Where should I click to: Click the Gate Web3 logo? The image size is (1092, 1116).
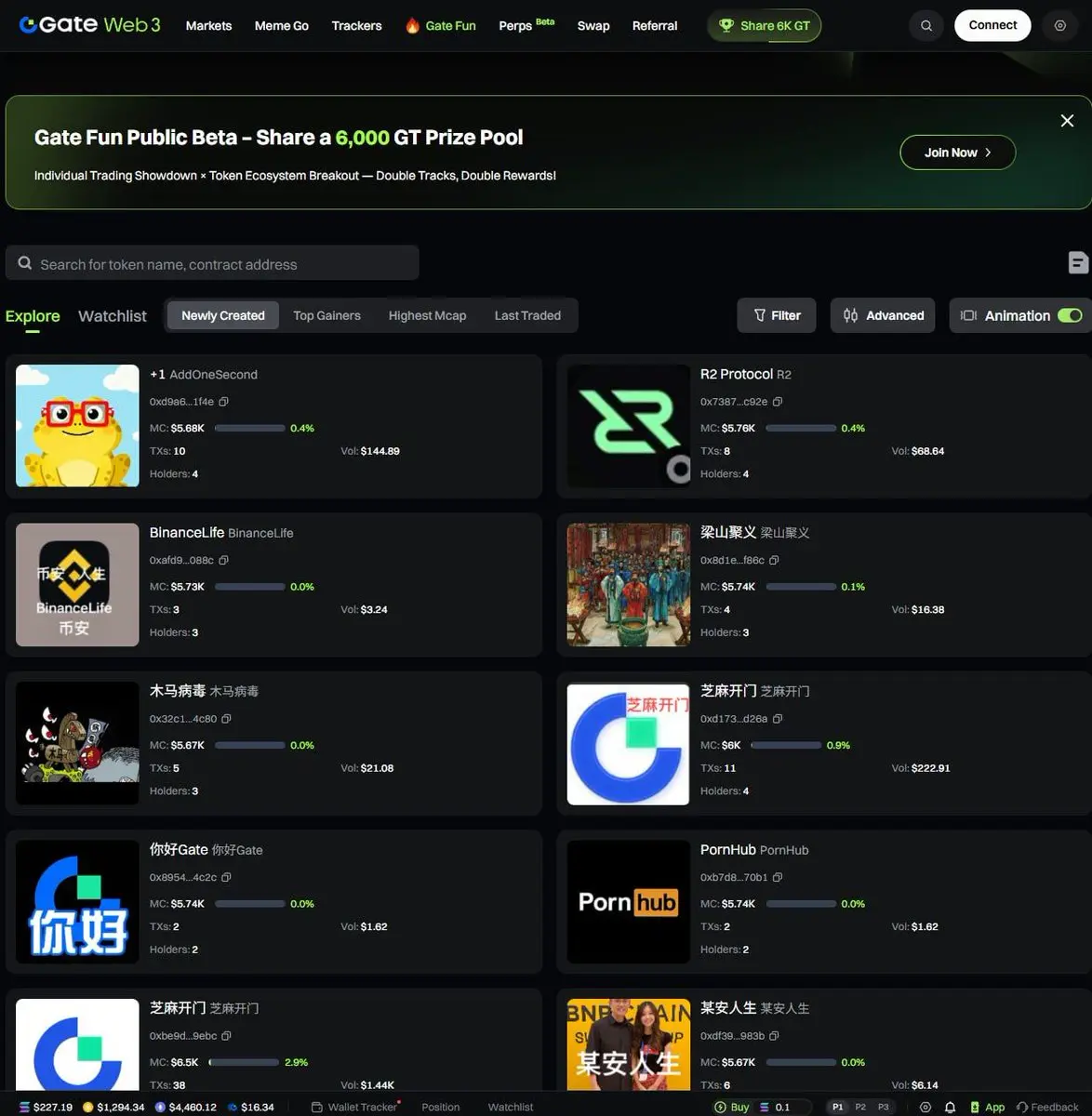point(89,25)
